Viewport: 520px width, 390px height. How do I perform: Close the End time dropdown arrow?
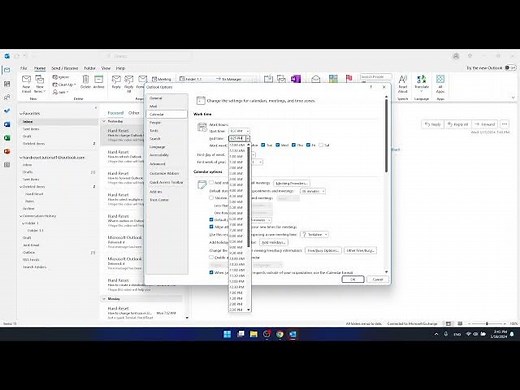coord(247,138)
